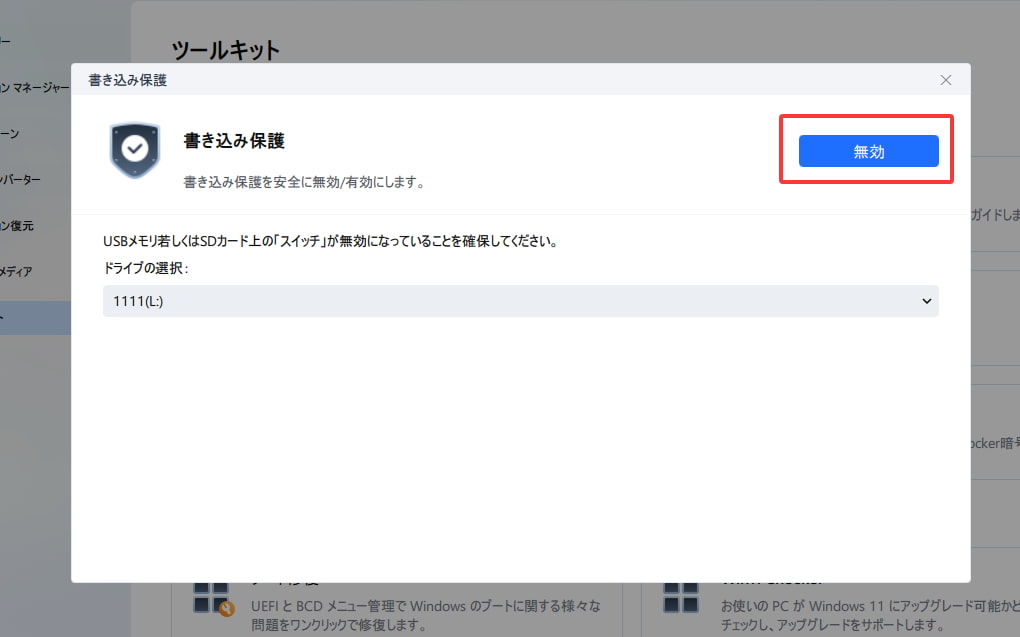Click the USBメモリ switch instruction text
Viewport: 1020px width, 637px height.
[330, 242]
